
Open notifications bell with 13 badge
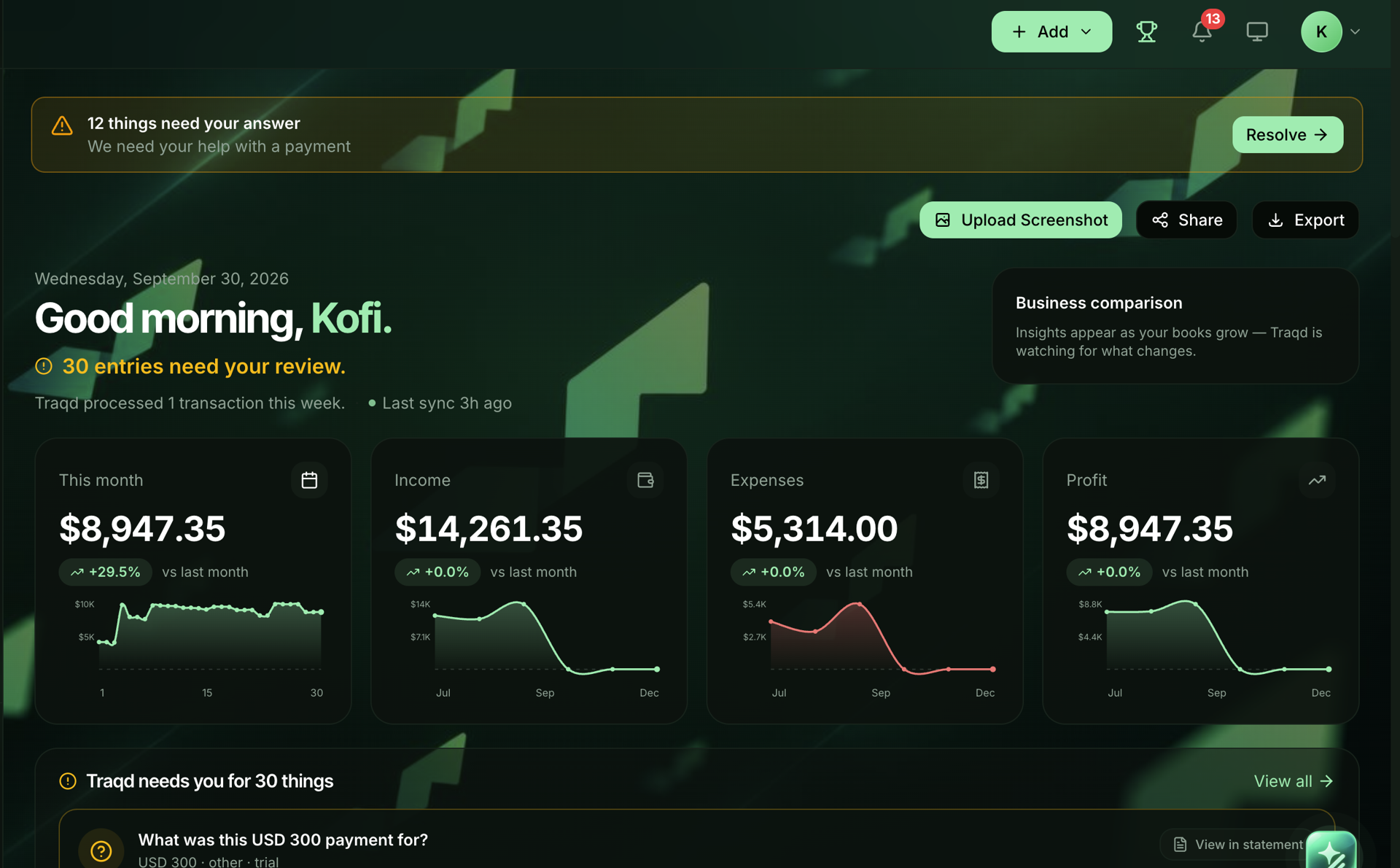(1203, 30)
